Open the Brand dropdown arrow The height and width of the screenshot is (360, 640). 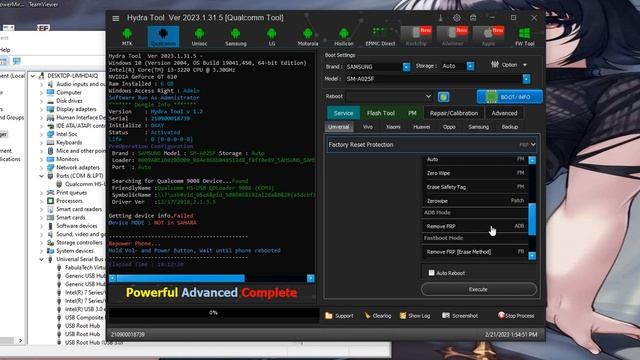click(x=406, y=67)
